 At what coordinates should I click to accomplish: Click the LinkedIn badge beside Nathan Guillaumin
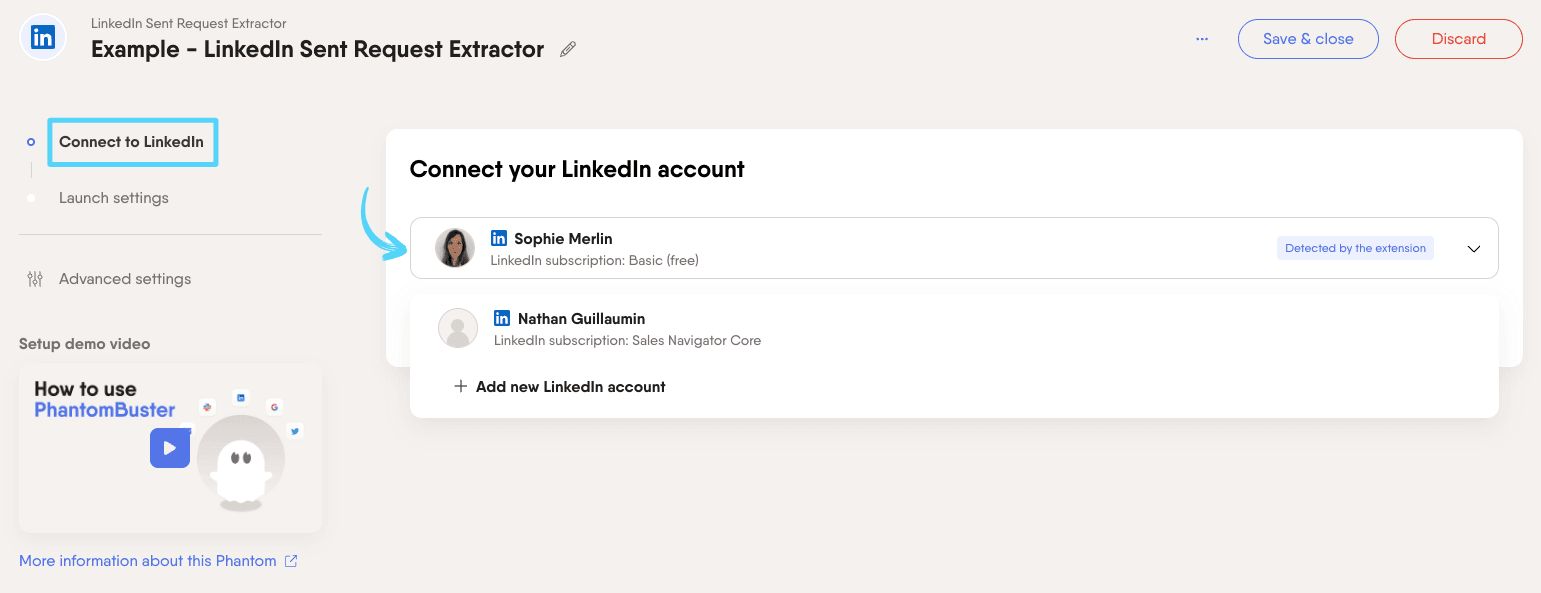click(x=502, y=318)
